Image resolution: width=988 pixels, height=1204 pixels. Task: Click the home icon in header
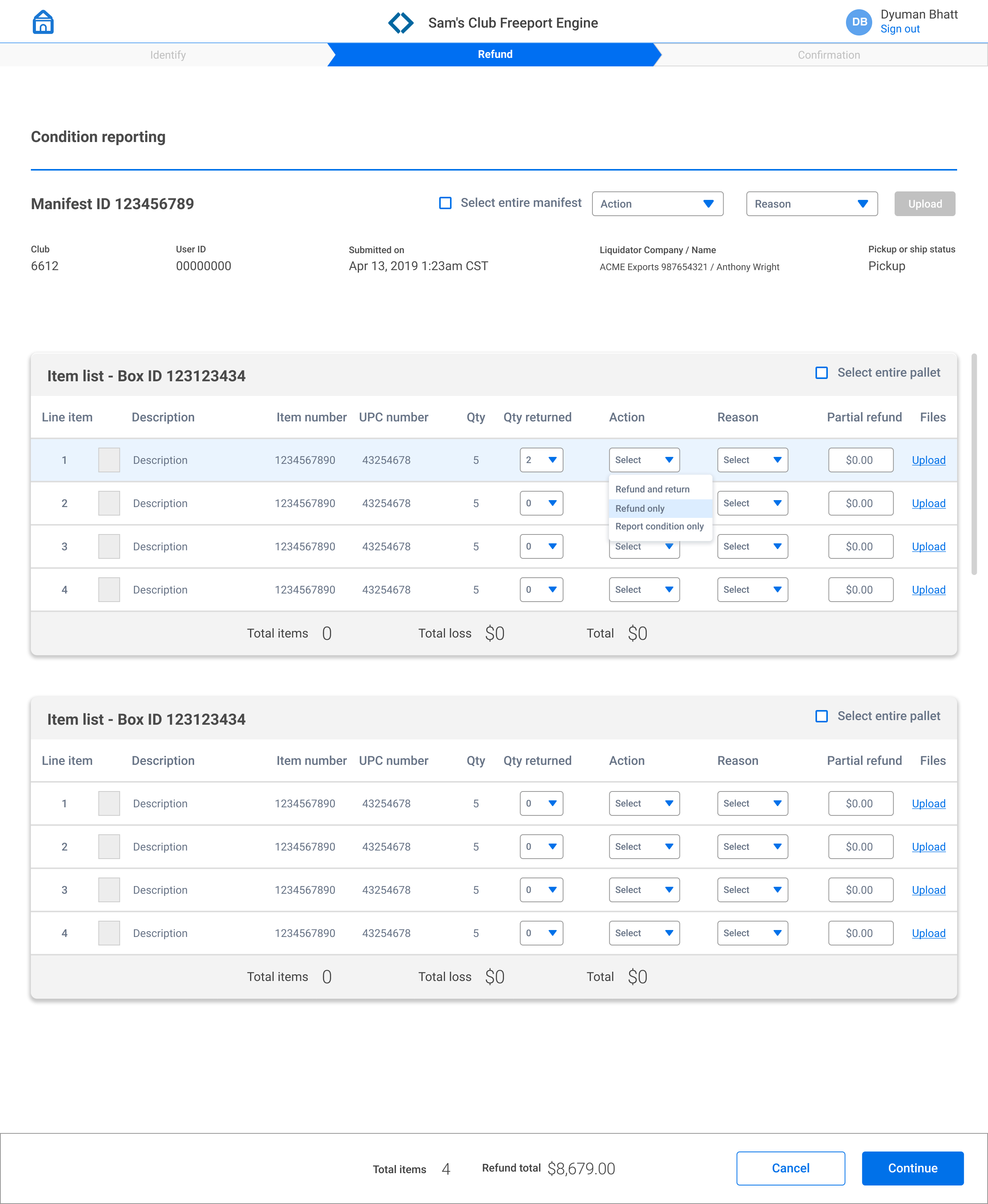click(x=43, y=22)
